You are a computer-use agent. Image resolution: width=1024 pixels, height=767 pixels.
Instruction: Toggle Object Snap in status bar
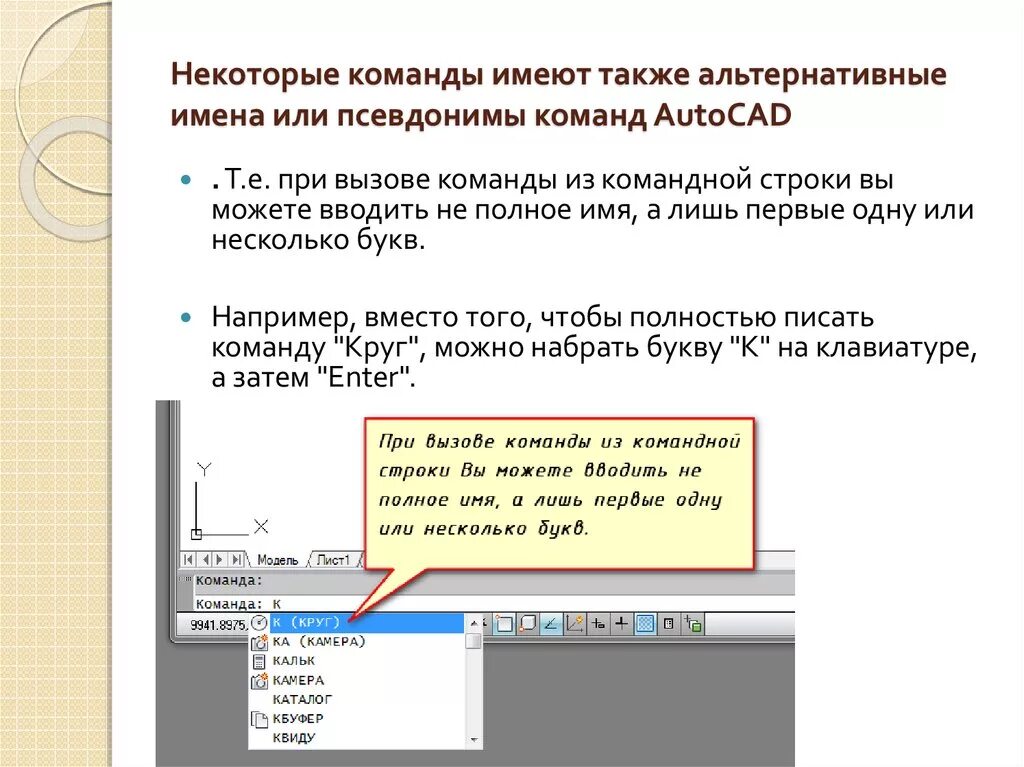[504, 624]
